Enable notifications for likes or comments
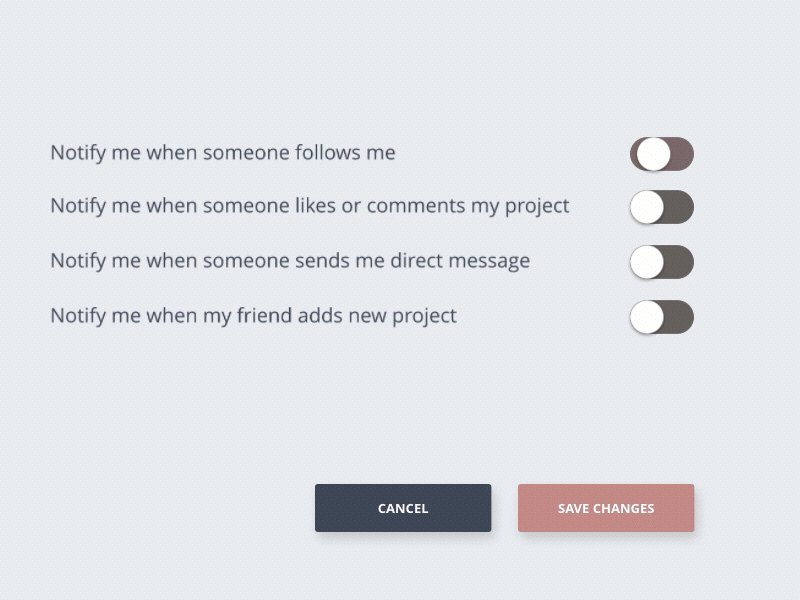 coord(662,207)
